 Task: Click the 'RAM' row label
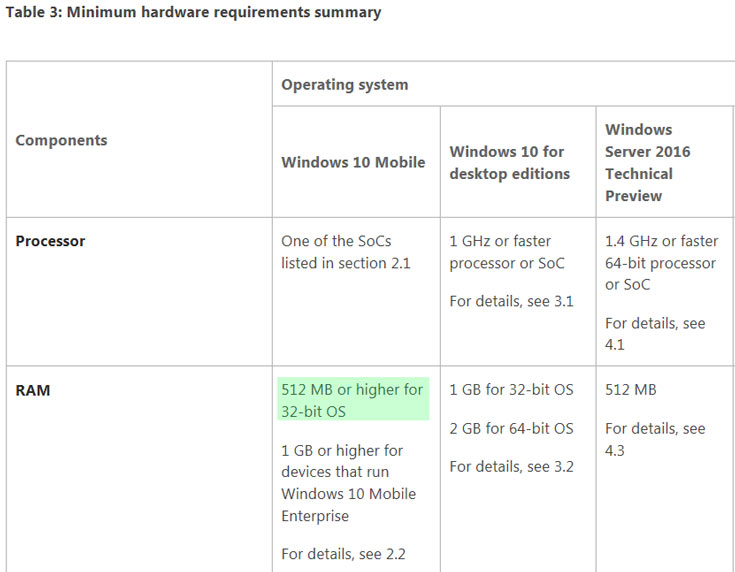pos(32,390)
